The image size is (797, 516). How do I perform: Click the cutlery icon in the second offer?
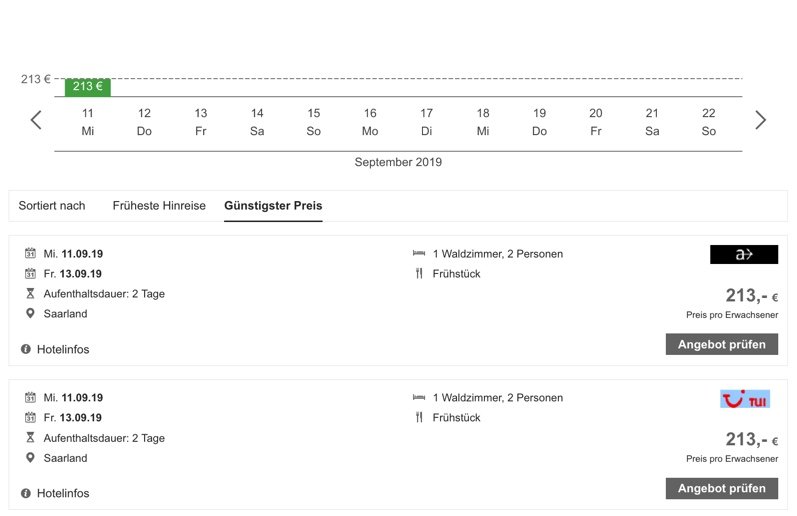[419, 417]
